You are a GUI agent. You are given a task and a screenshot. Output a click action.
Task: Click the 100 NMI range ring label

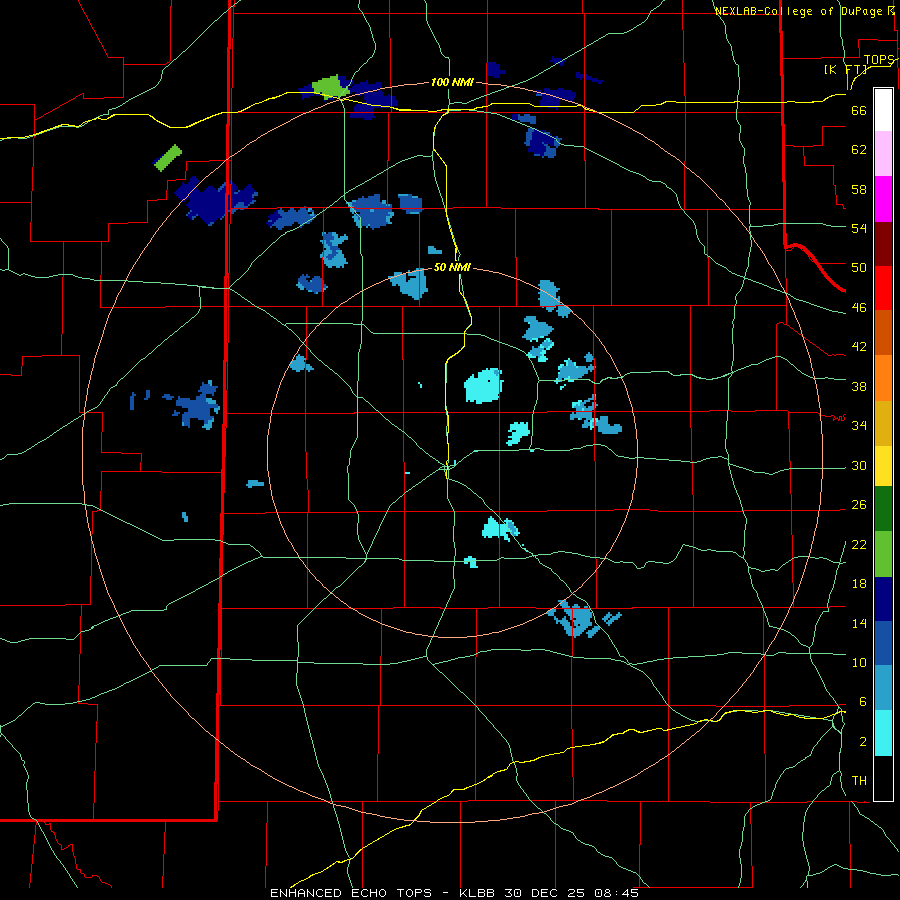452,83
